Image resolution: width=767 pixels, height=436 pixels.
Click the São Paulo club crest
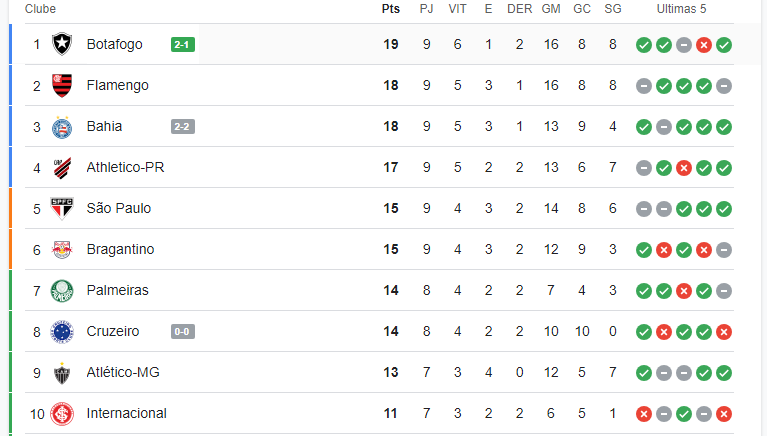click(x=62, y=208)
